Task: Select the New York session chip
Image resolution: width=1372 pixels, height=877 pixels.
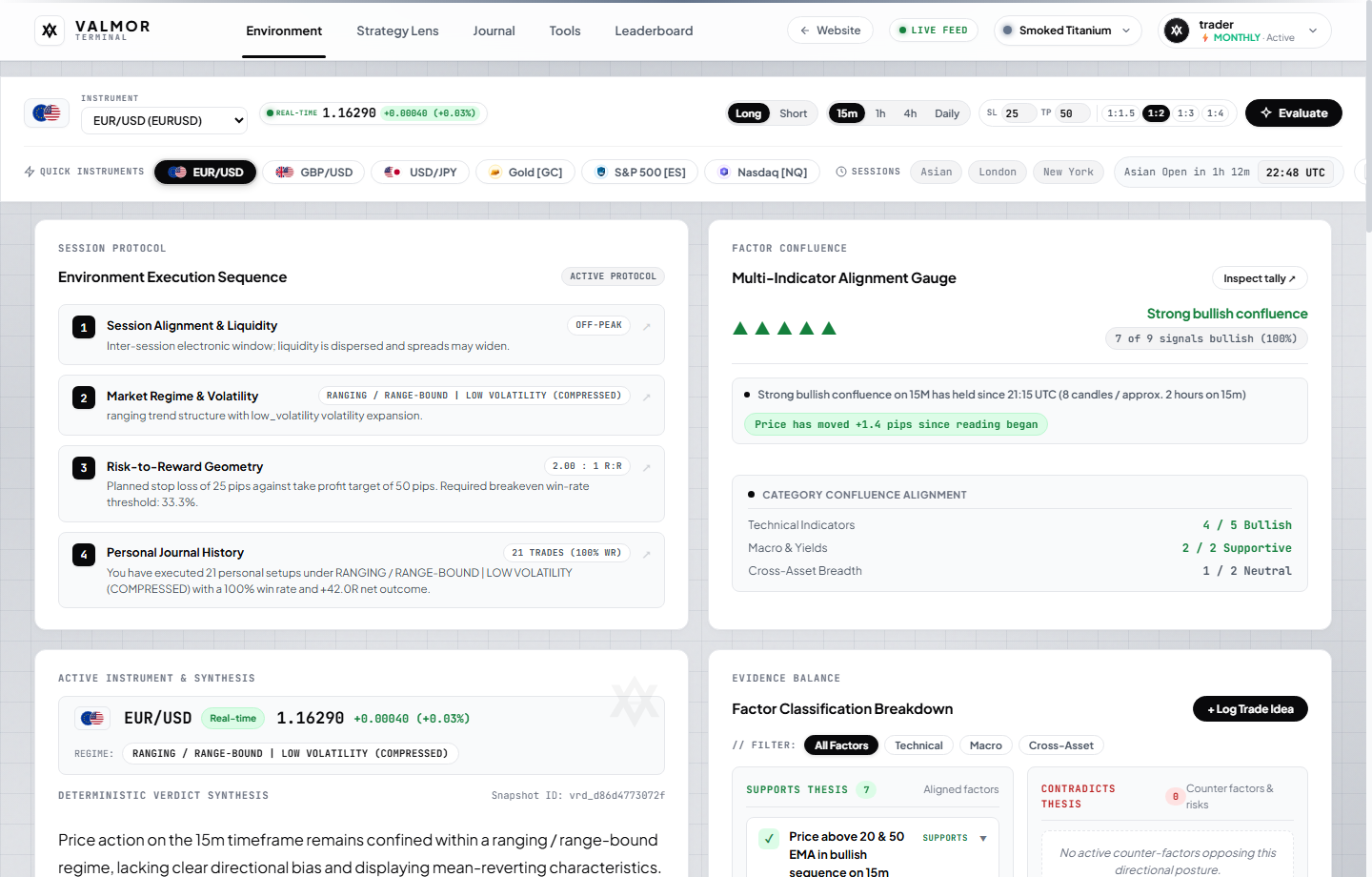Action: (1068, 173)
